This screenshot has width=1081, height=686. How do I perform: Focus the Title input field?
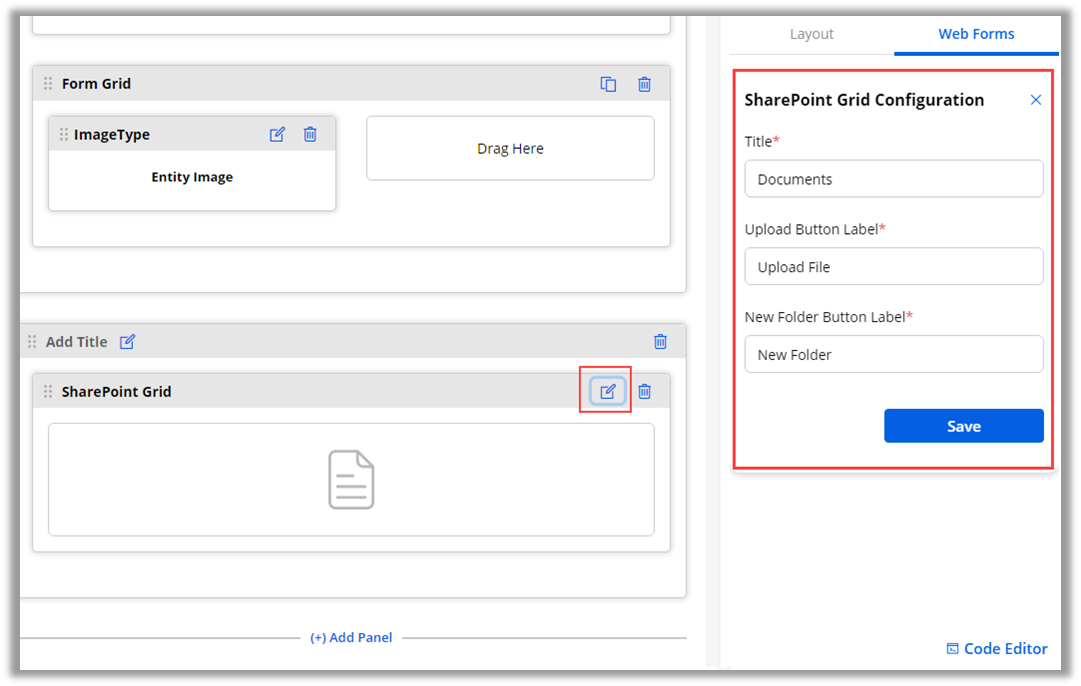(893, 179)
